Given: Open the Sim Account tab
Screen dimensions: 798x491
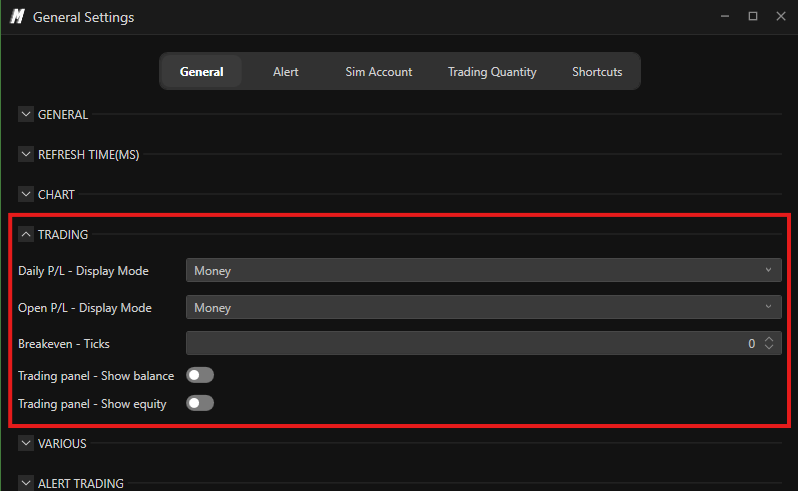Looking at the screenshot, I should point(379,72).
